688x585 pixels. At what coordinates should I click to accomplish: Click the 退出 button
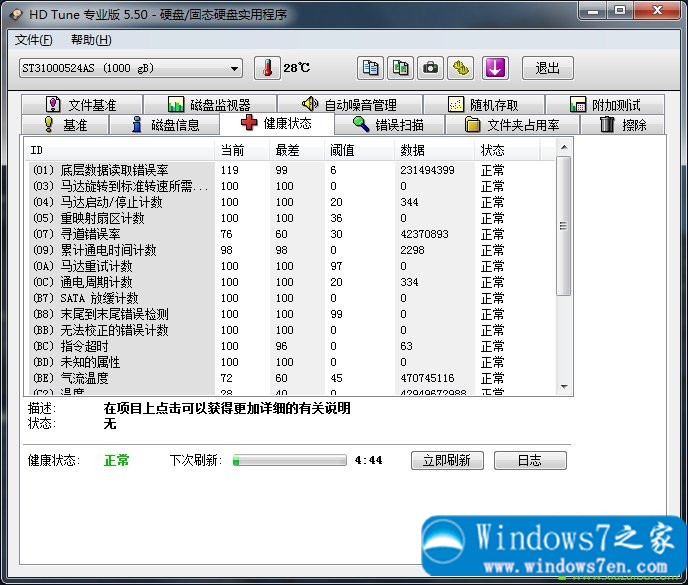548,68
